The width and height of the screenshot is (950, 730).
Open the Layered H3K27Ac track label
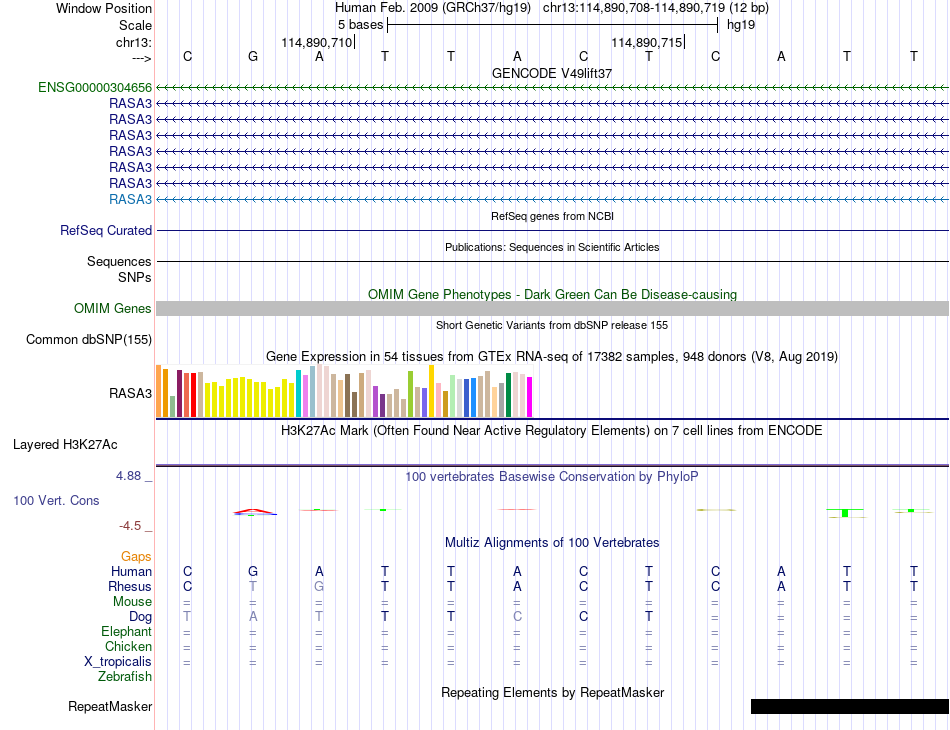point(65,445)
